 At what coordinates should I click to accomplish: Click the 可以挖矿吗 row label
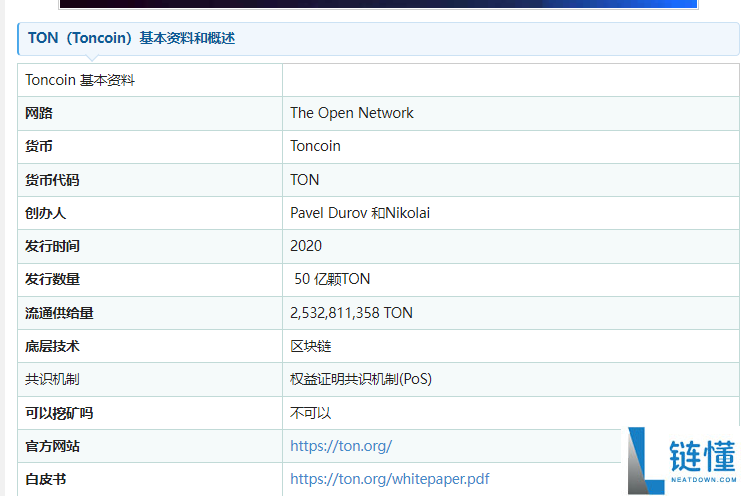point(59,413)
